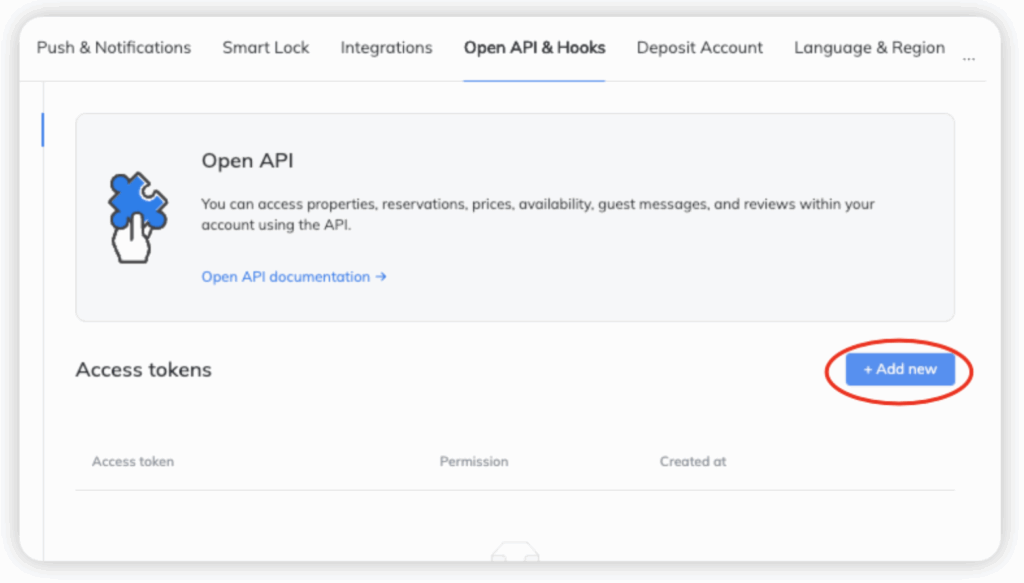Click blank space in the Open API card
The height and width of the screenshot is (583, 1024).
(700, 280)
